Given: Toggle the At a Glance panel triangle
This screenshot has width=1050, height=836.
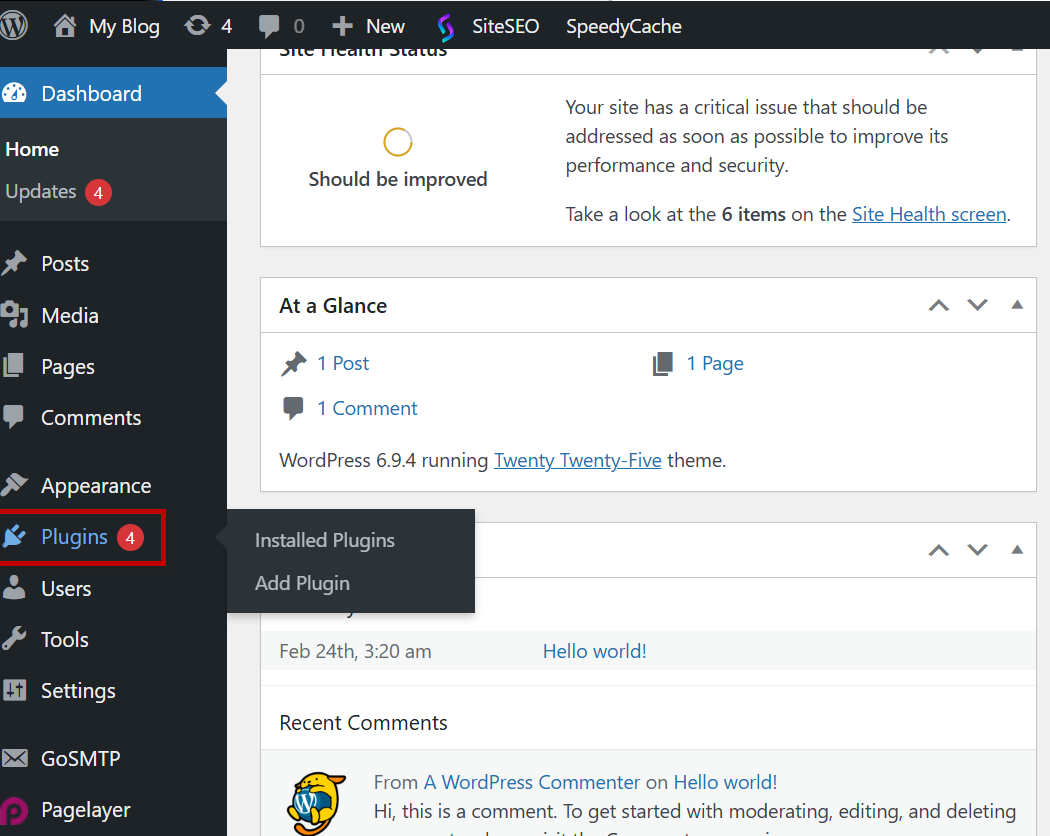Looking at the screenshot, I should point(1017,305).
